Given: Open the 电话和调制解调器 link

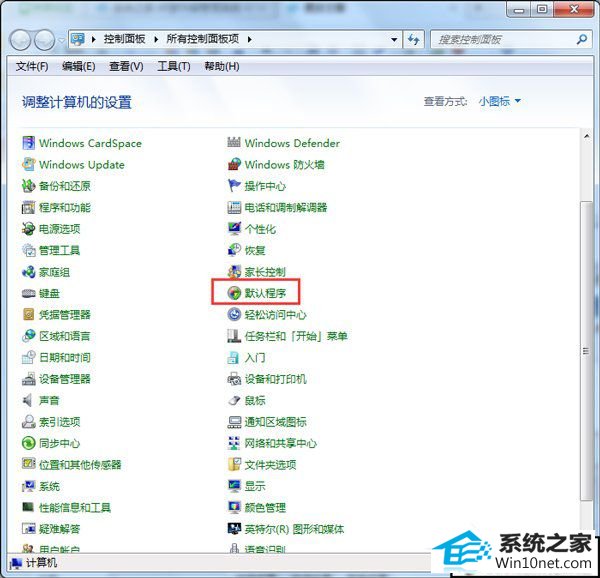Looking at the screenshot, I should coord(286,208).
